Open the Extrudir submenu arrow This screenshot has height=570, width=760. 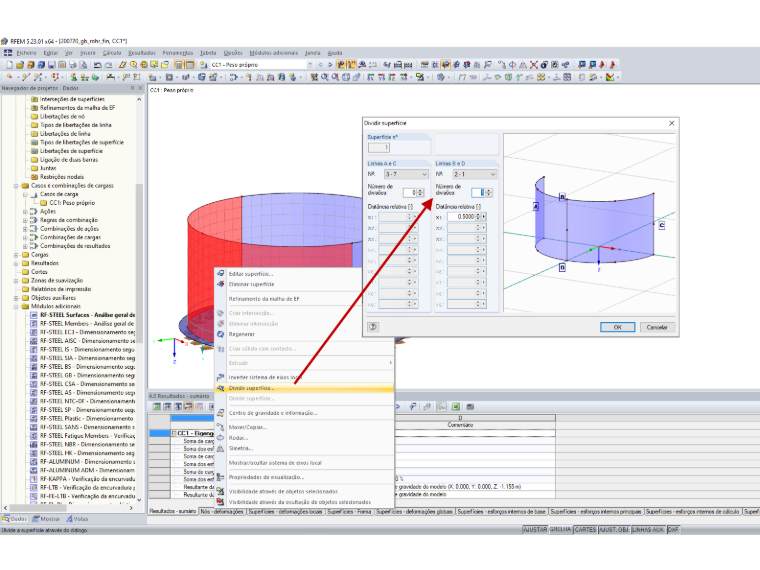[x=390, y=363]
